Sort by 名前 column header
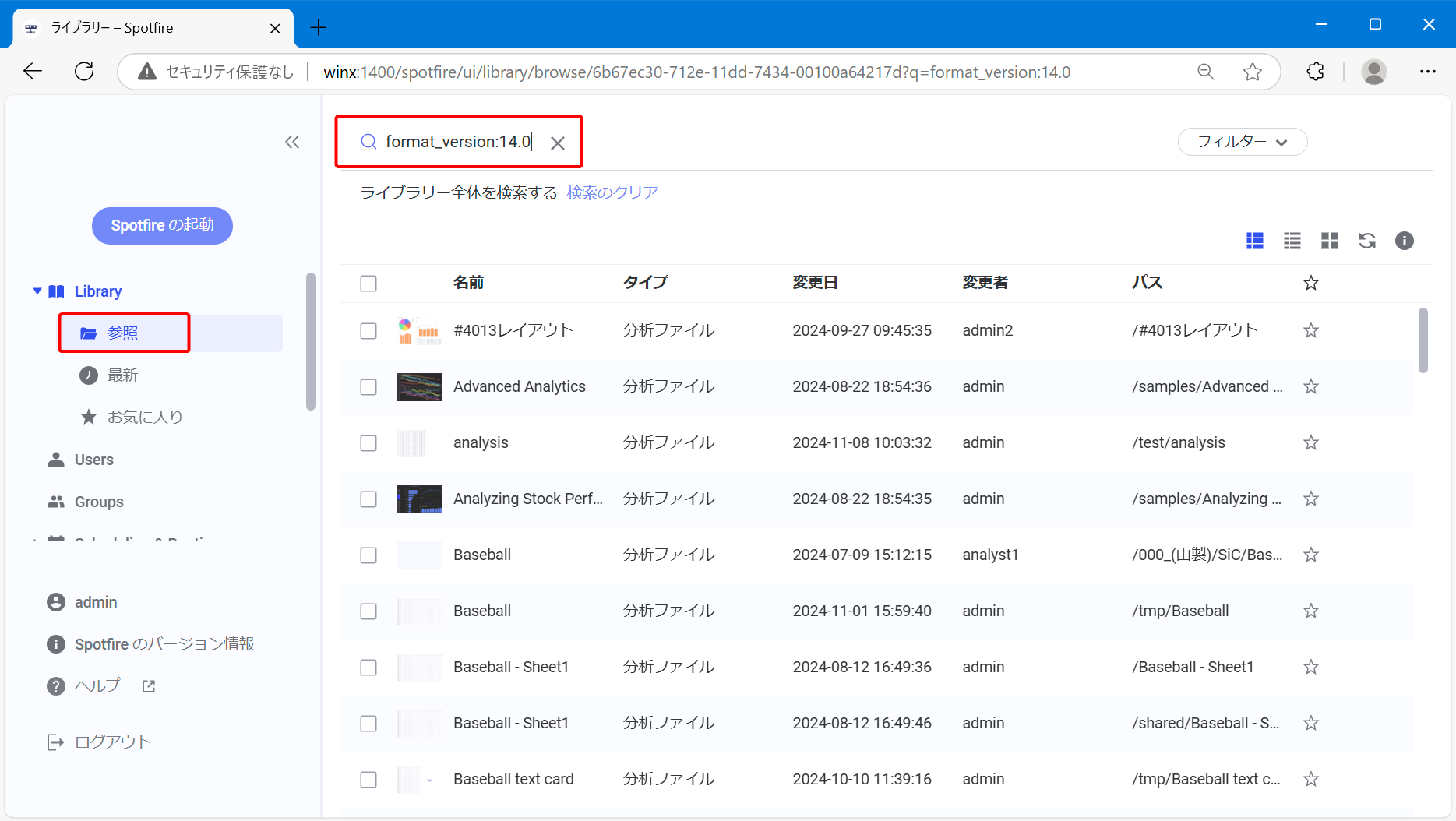The image size is (1456, 821). [x=469, y=283]
